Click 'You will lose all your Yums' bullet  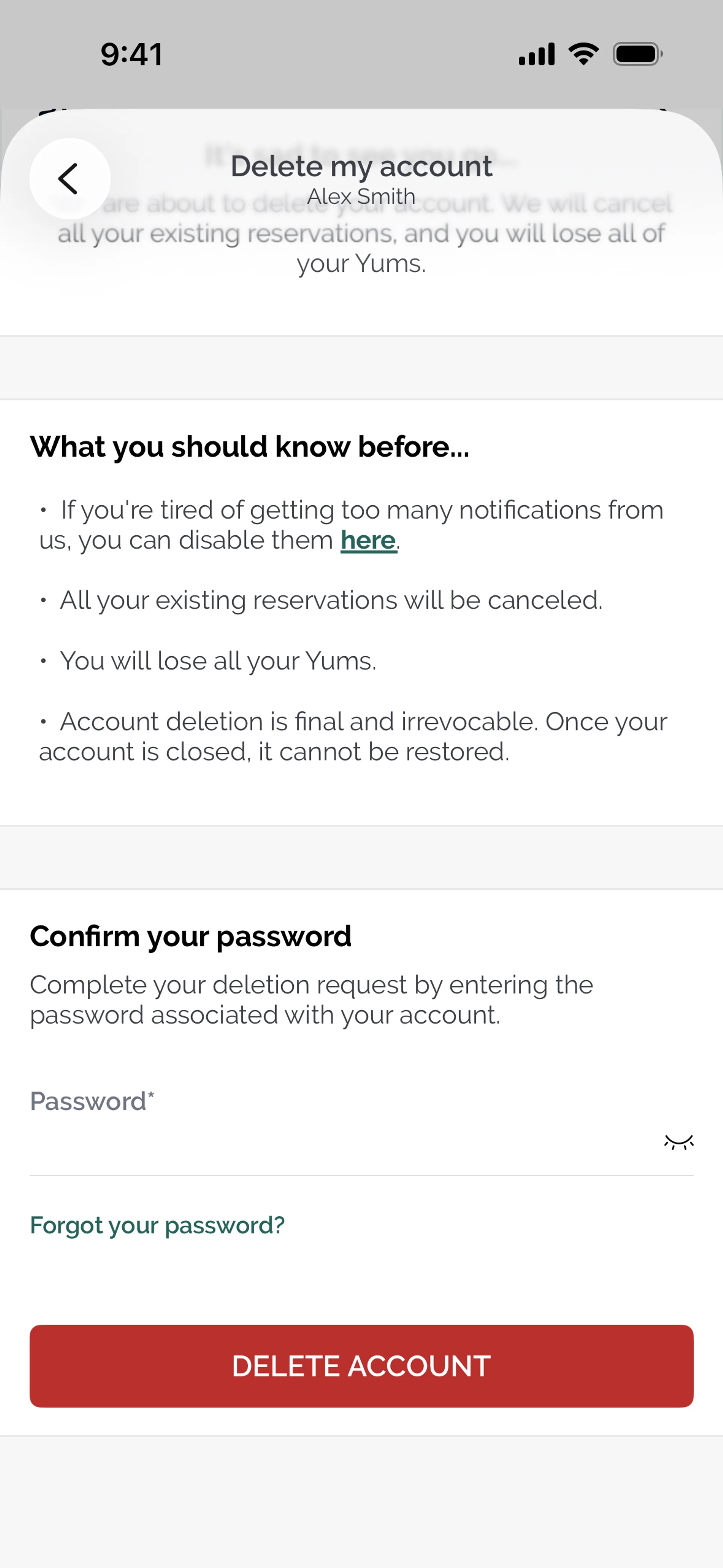pos(218,661)
